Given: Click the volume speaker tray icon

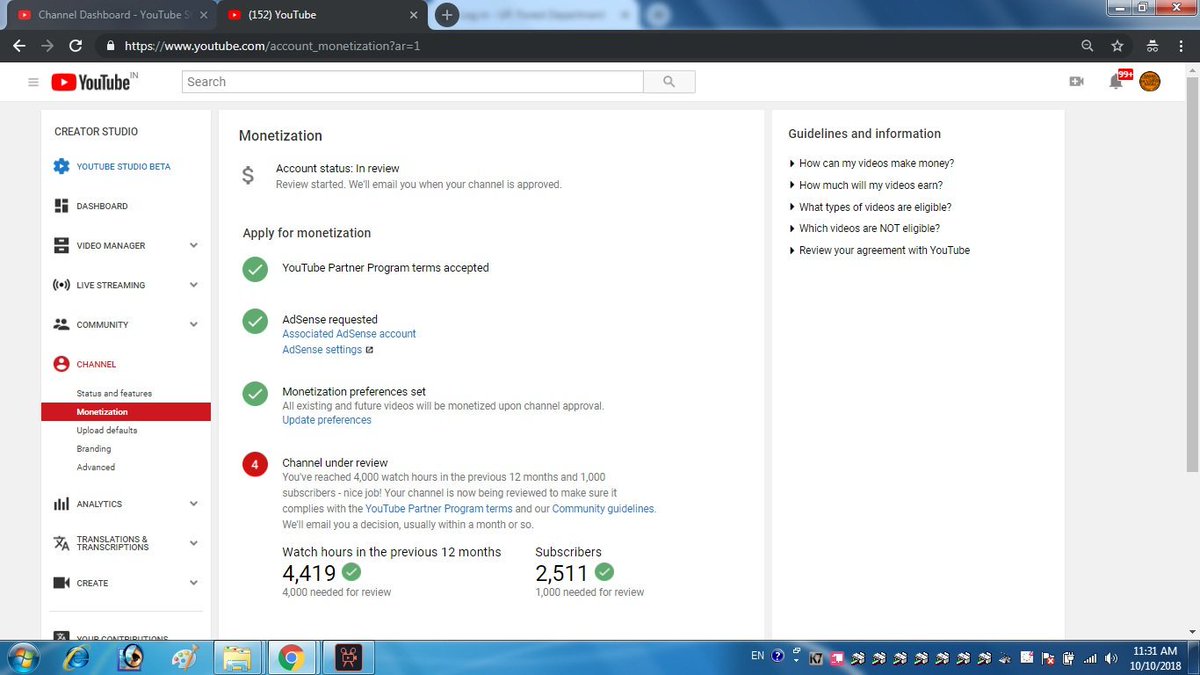Looking at the screenshot, I should click(1112, 657).
